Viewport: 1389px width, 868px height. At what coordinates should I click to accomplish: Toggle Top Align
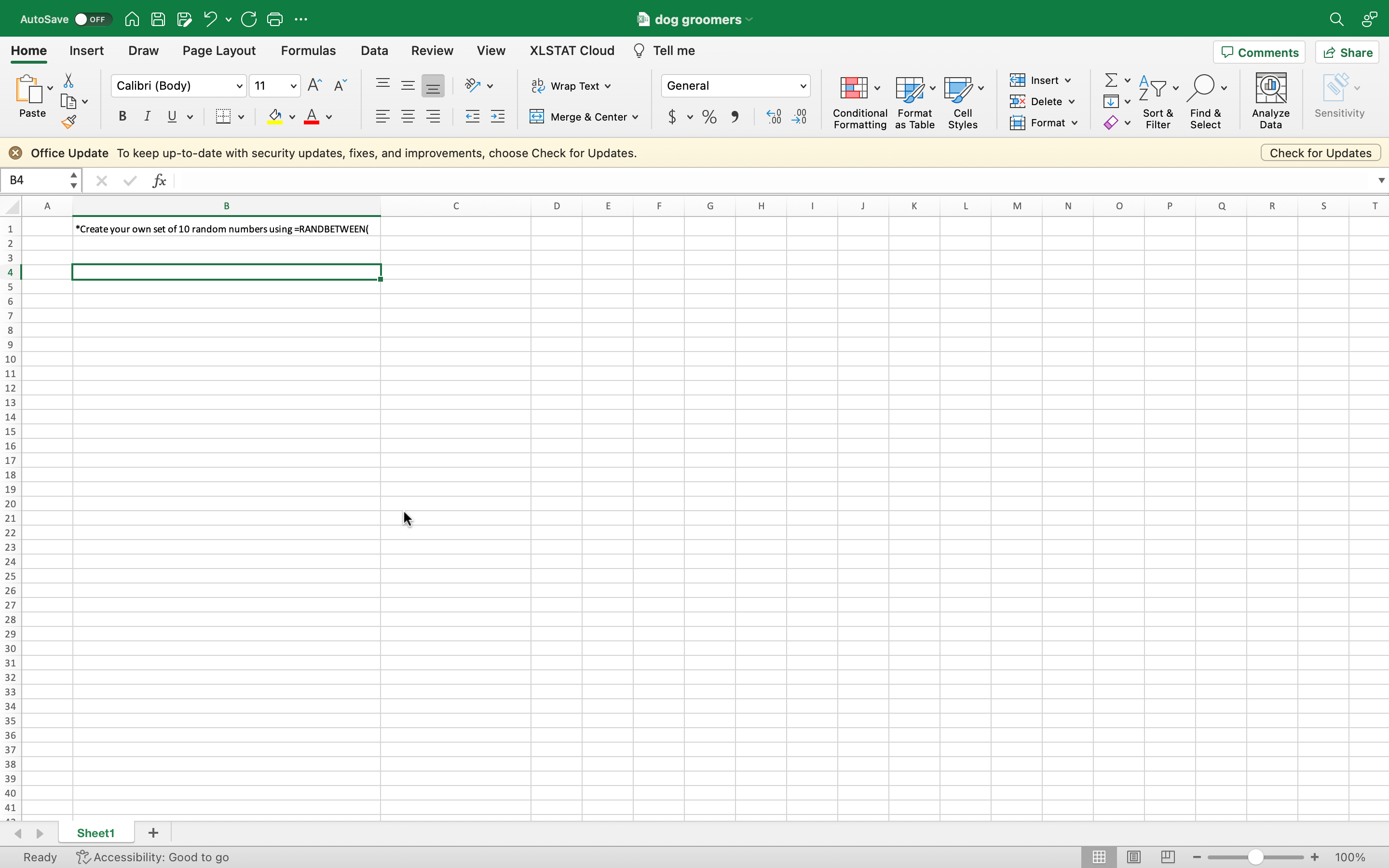382,85
